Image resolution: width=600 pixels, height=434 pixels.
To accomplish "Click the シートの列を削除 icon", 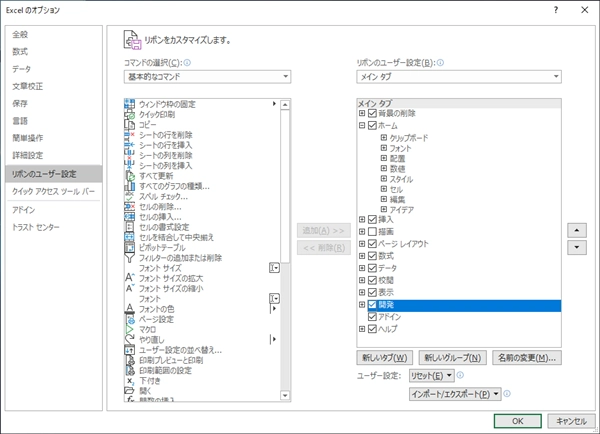I will pos(129,155).
